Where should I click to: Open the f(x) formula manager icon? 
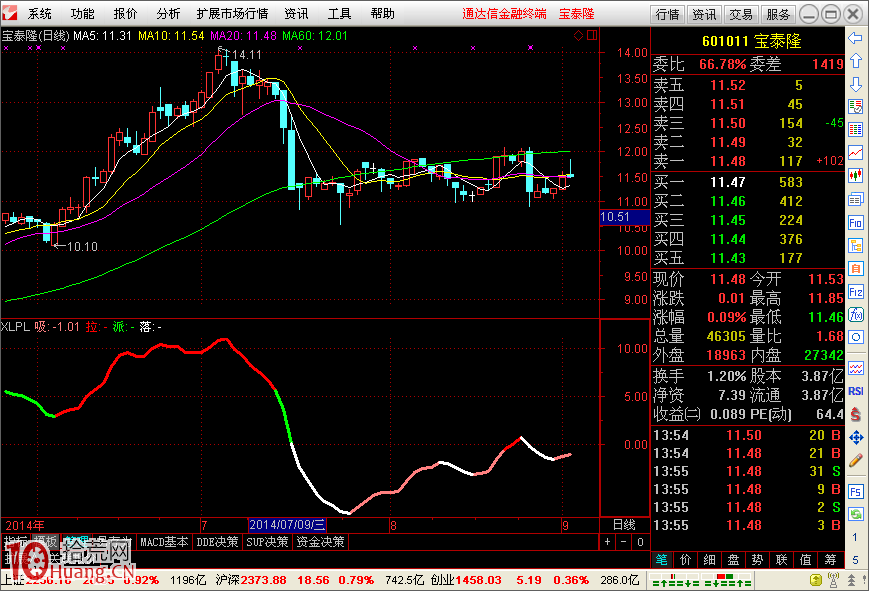pos(856,314)
